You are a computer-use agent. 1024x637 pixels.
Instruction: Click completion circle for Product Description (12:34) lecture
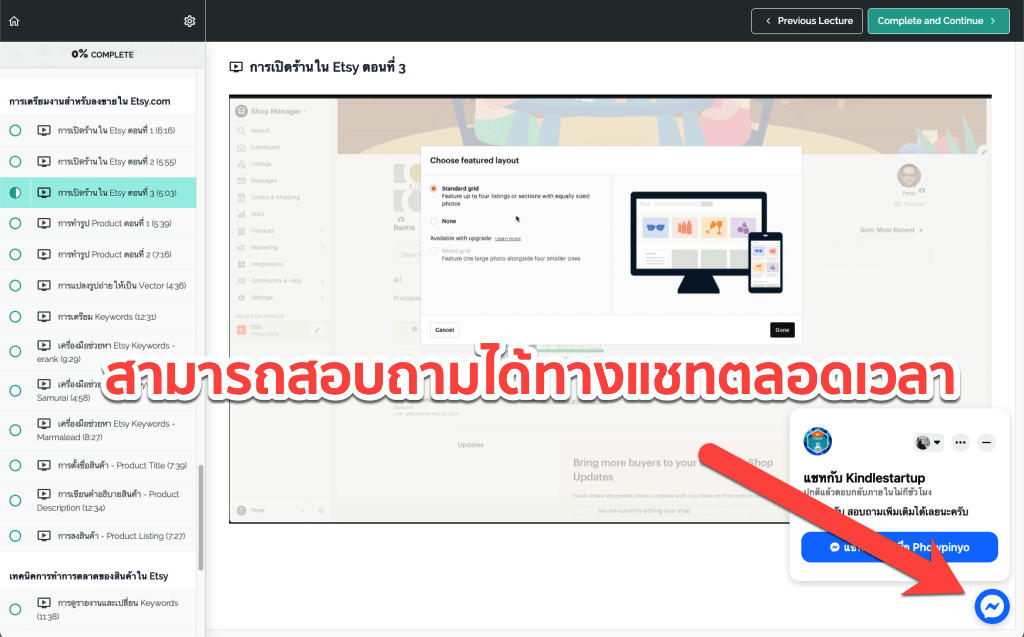click(15, 500)
